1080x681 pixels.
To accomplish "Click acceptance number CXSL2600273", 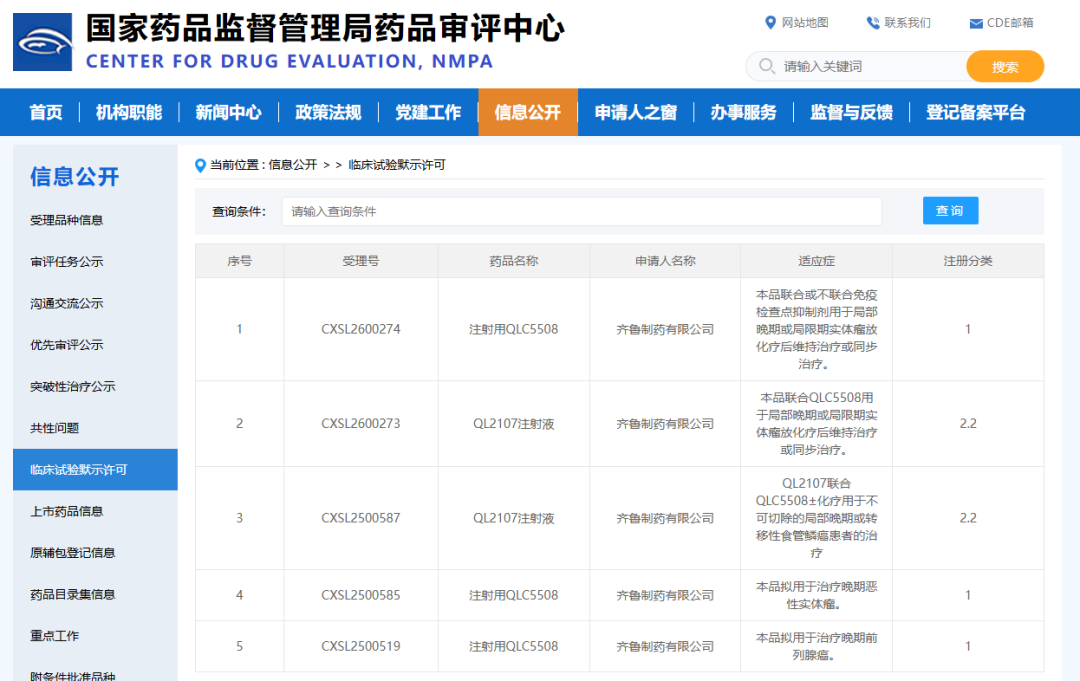I will click(x=361, y=423).
